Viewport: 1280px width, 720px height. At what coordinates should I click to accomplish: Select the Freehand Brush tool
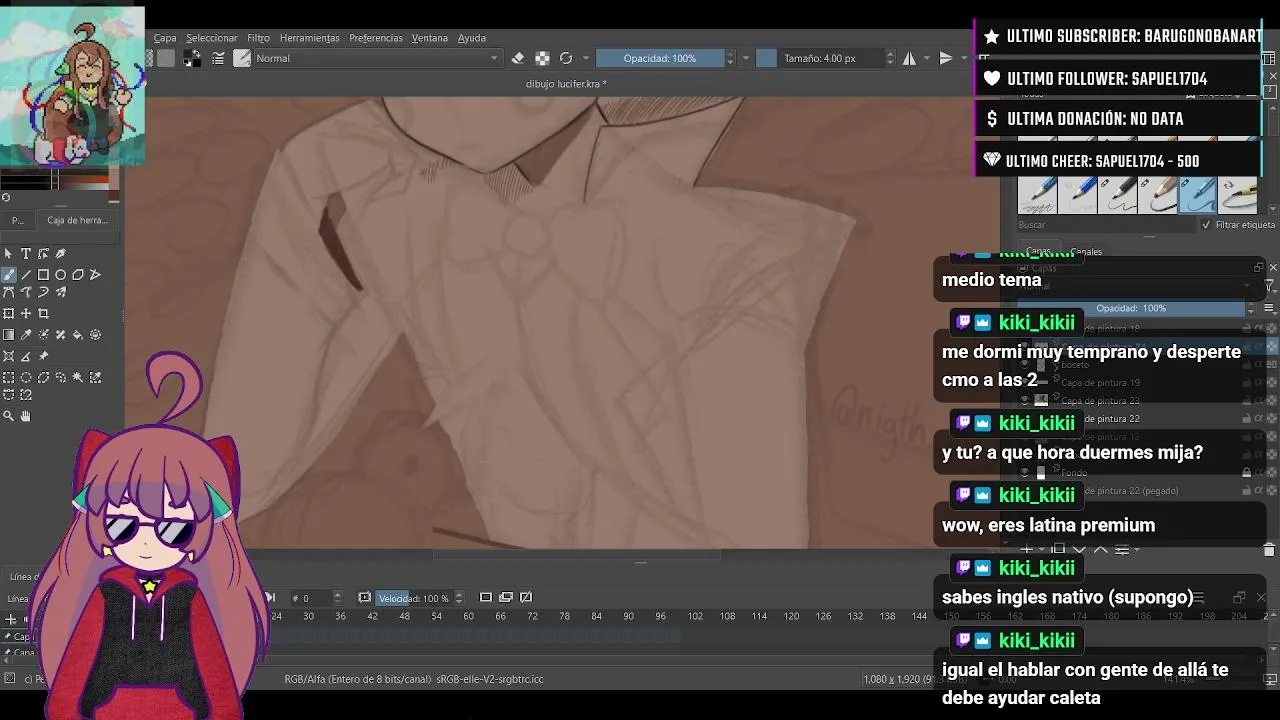[9, 275]
